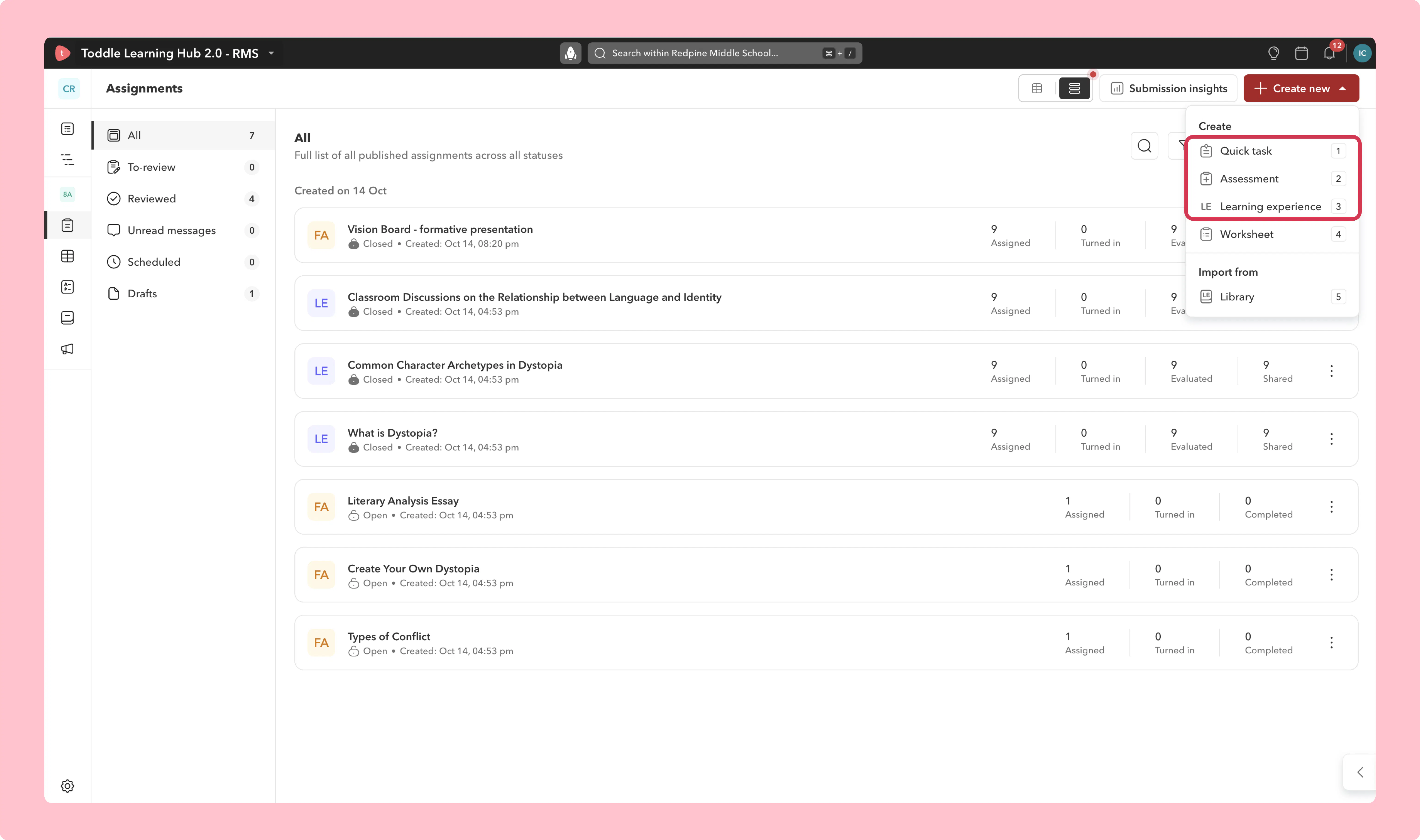Screen dimensions: 1420x840
Task: Click the Created on 14 Oct heading
Action: 340,191
